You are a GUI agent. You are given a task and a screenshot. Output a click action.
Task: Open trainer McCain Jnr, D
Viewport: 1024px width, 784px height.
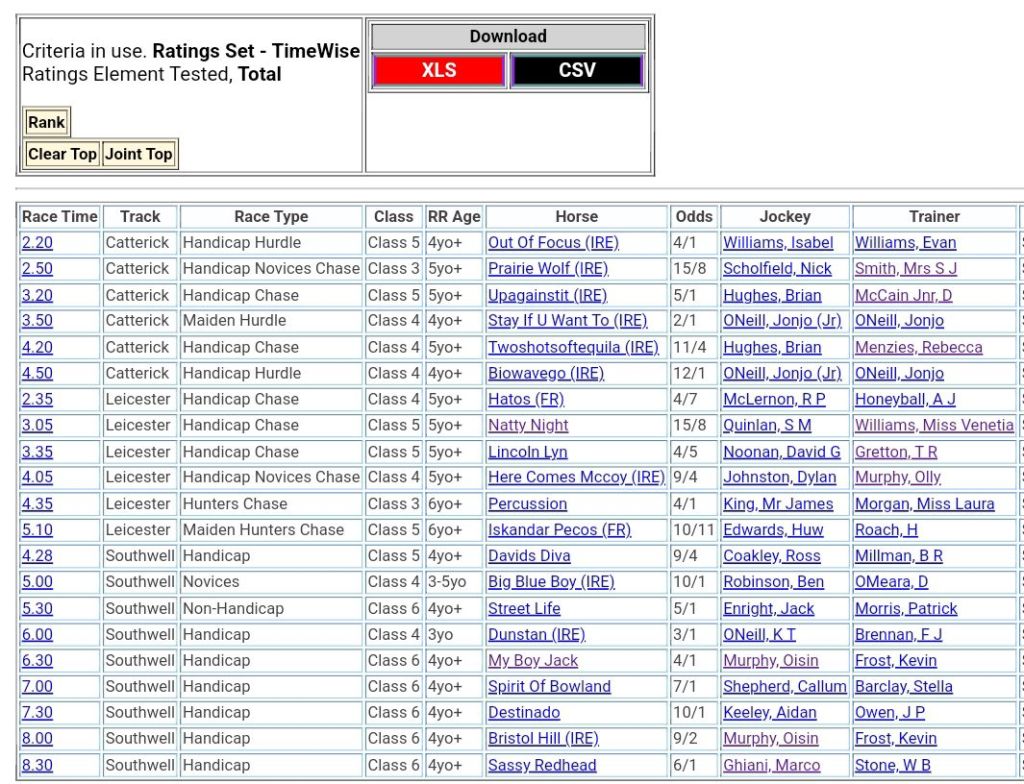(903, 295)
